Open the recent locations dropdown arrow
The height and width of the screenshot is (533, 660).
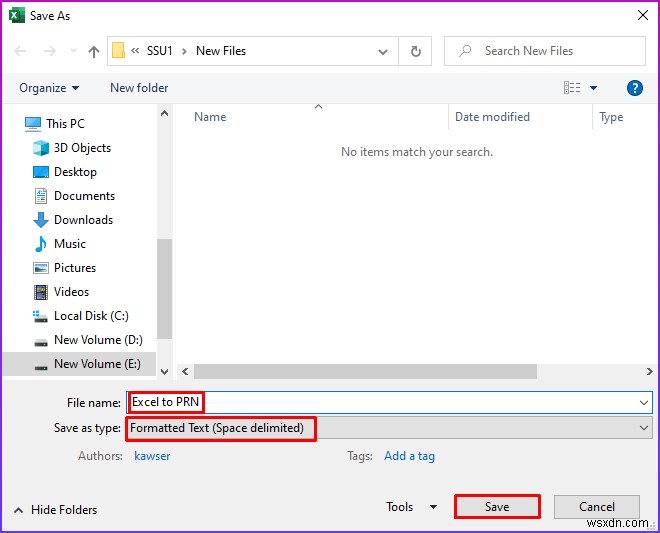(73, 51)
